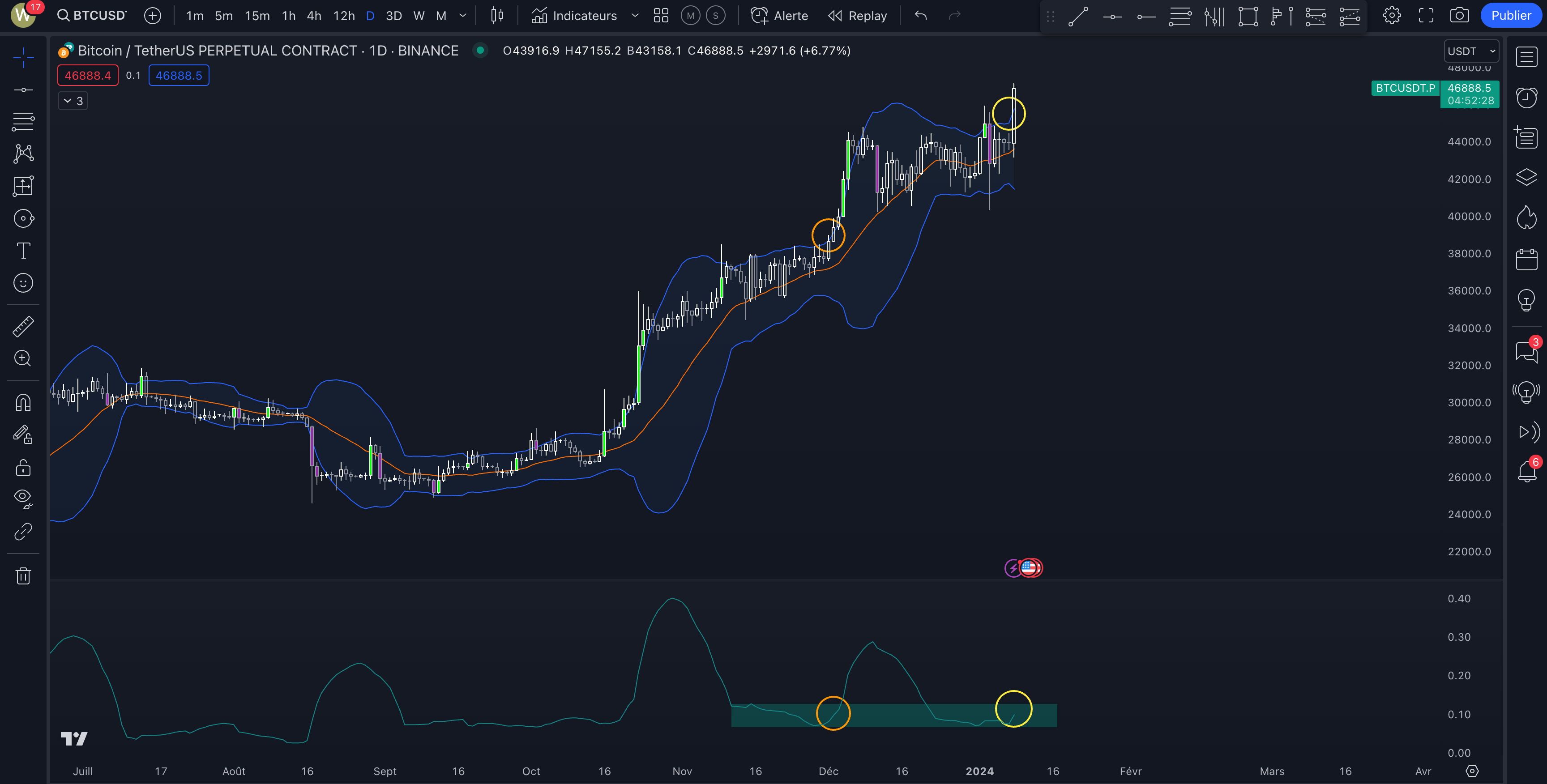Remove drawings with the trash icon

(x=23, y=575)
